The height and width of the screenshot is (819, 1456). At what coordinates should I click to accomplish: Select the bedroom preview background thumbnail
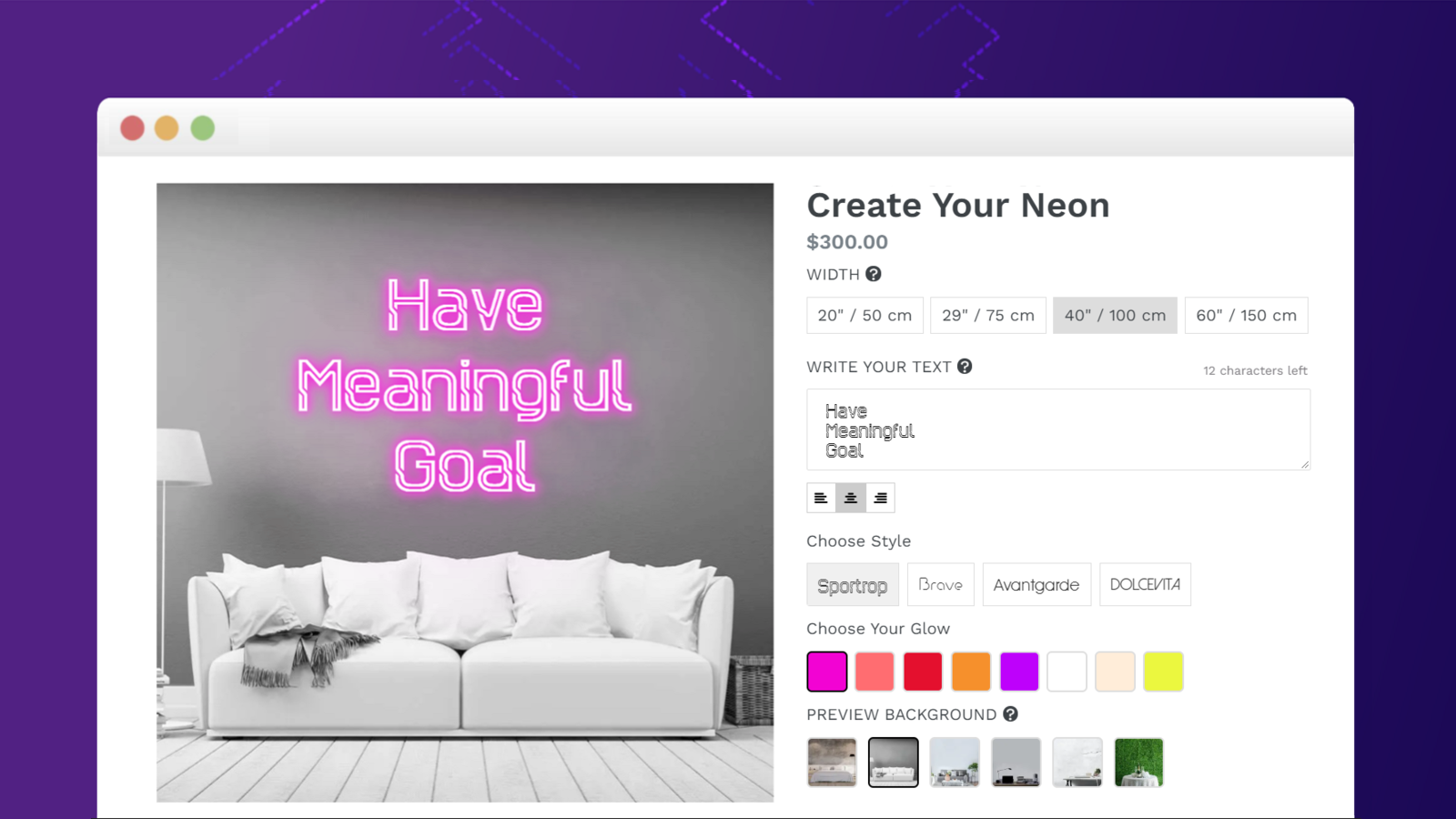pos(829,763)
